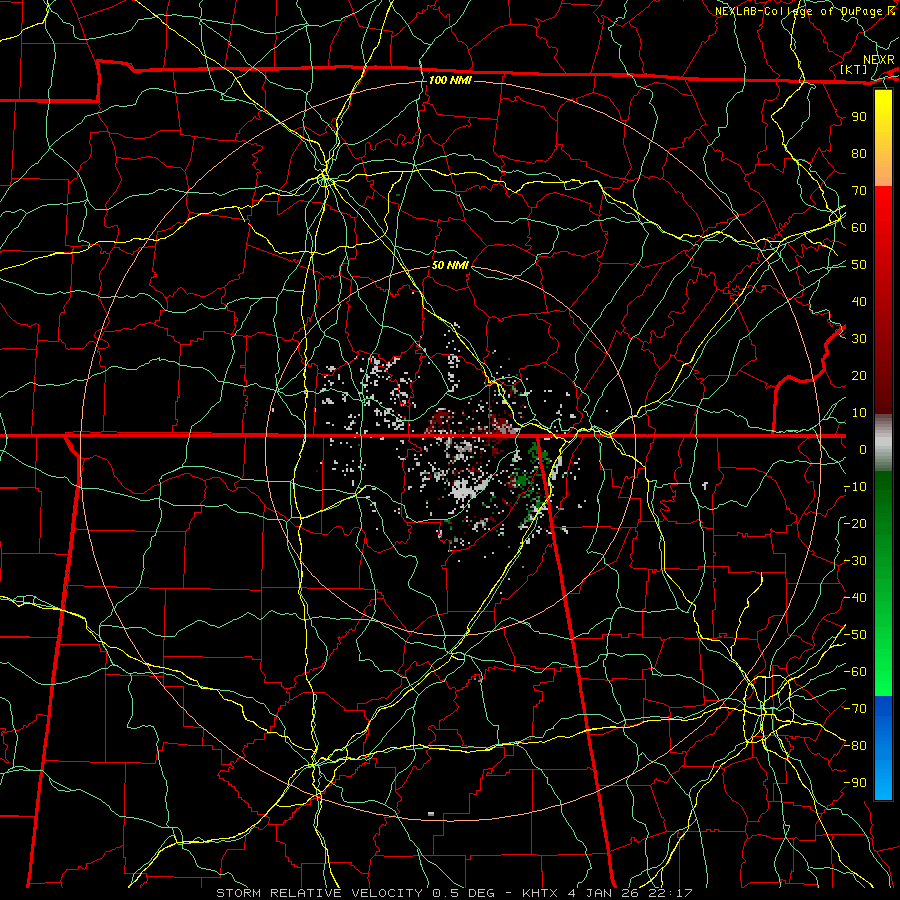Click the 'KHTX' radar site identifier
Viewport: 900px width, 900px height.
[x=540, y=893]
